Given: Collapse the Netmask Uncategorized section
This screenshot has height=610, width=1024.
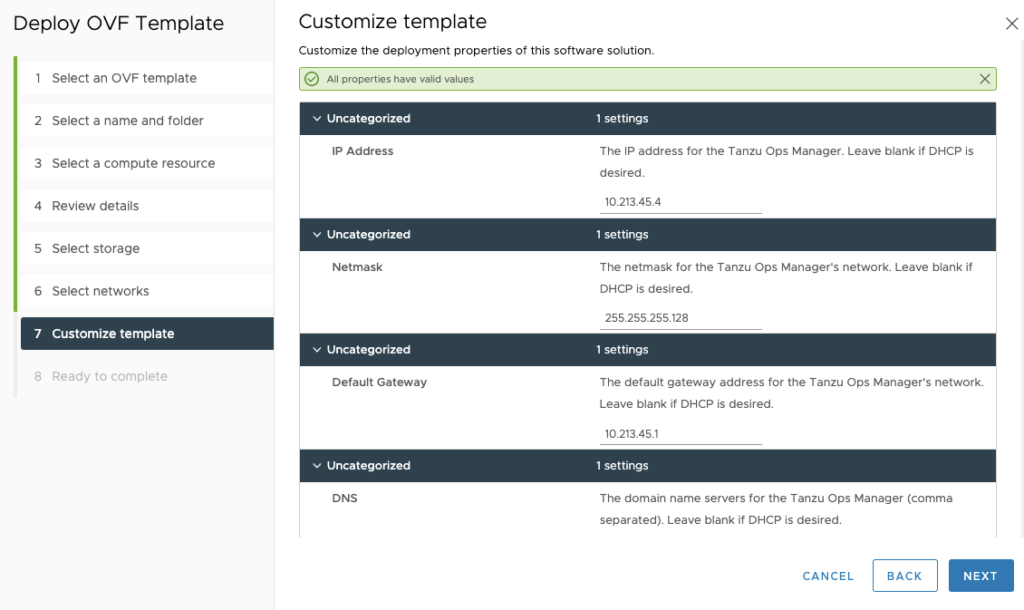Looking at the screenshot, I should (x=317, y=234).
